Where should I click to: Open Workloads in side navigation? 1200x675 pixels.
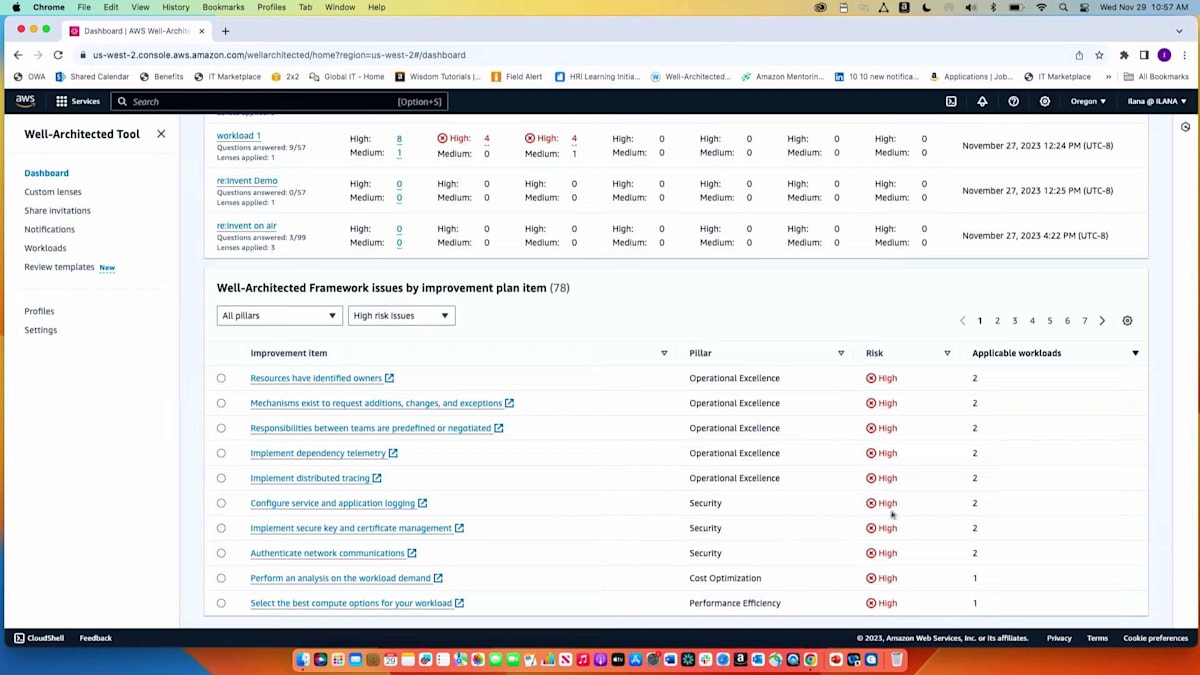tap(45, 248)
